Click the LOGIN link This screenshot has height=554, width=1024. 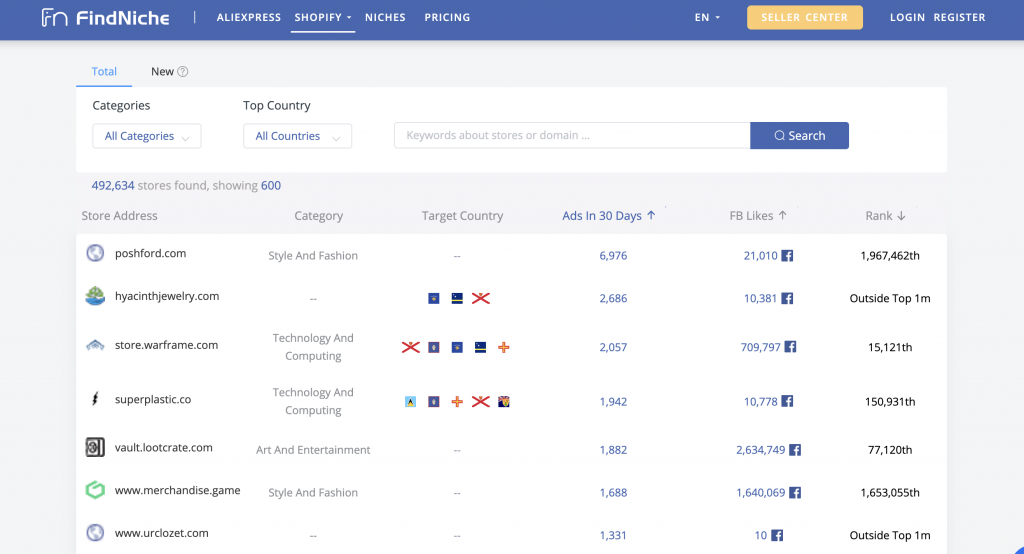(x=907, y=18)
